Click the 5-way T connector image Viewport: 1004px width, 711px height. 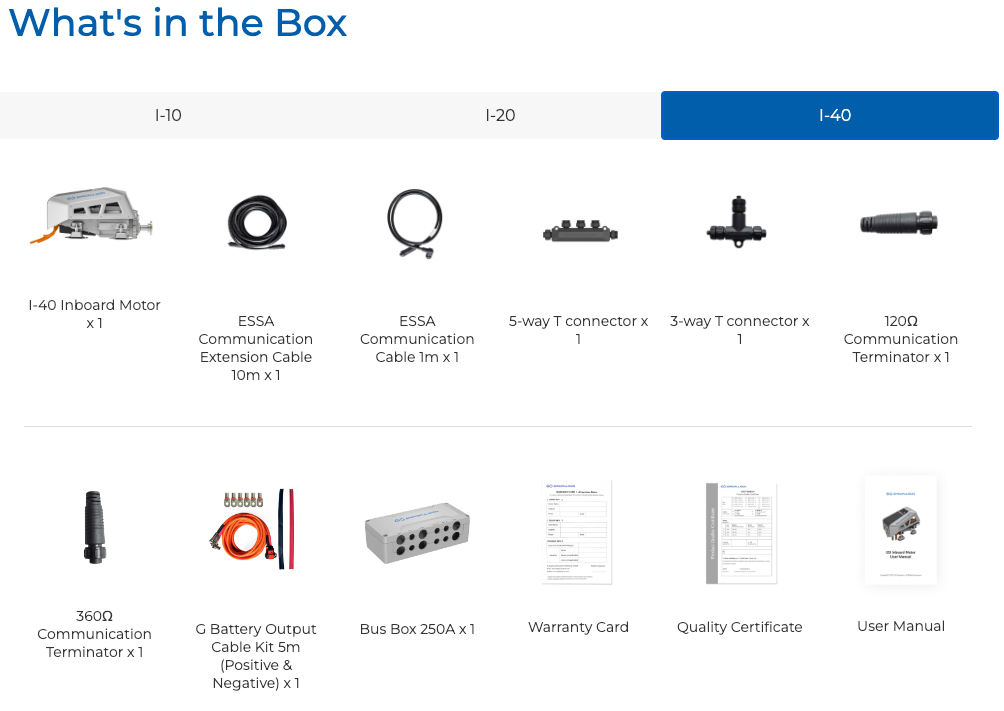tap(579, 231)
